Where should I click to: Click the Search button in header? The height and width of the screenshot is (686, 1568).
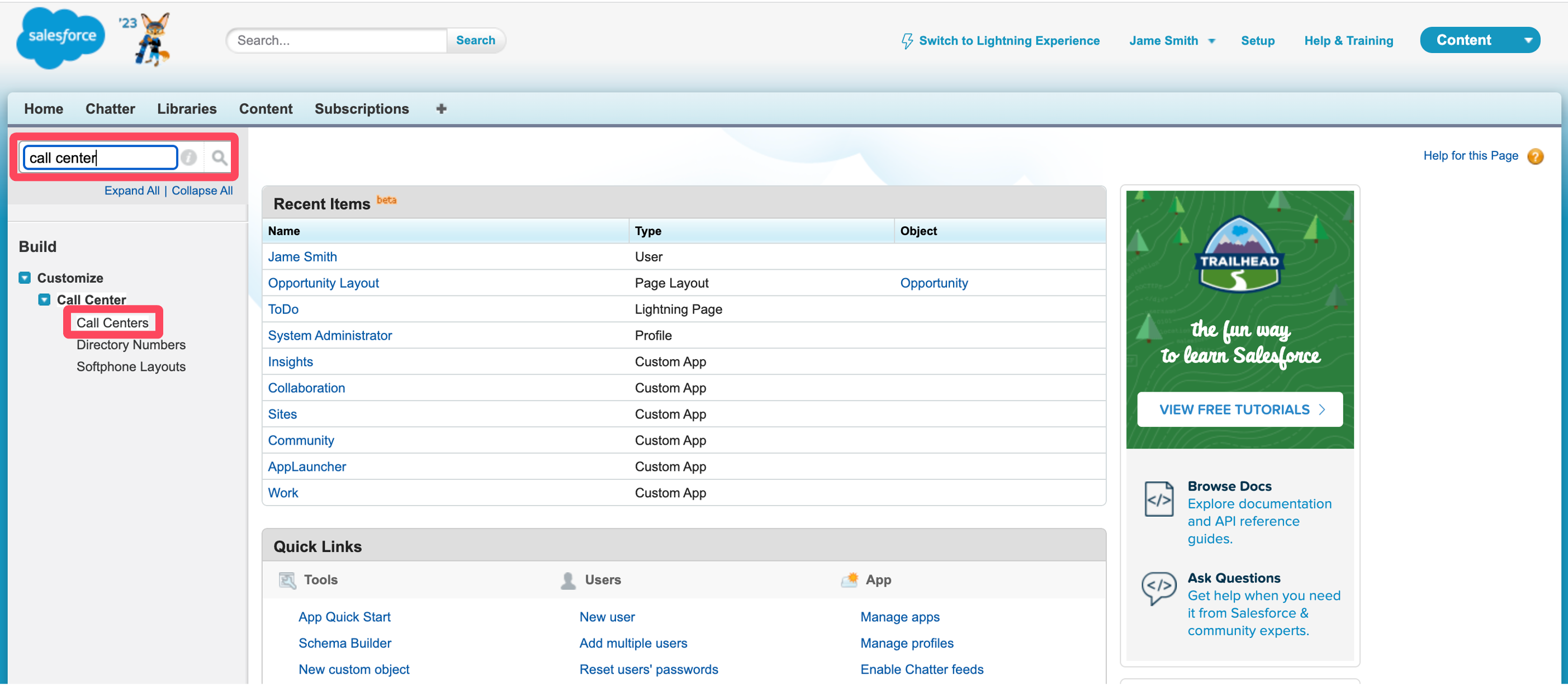point(475,40)
